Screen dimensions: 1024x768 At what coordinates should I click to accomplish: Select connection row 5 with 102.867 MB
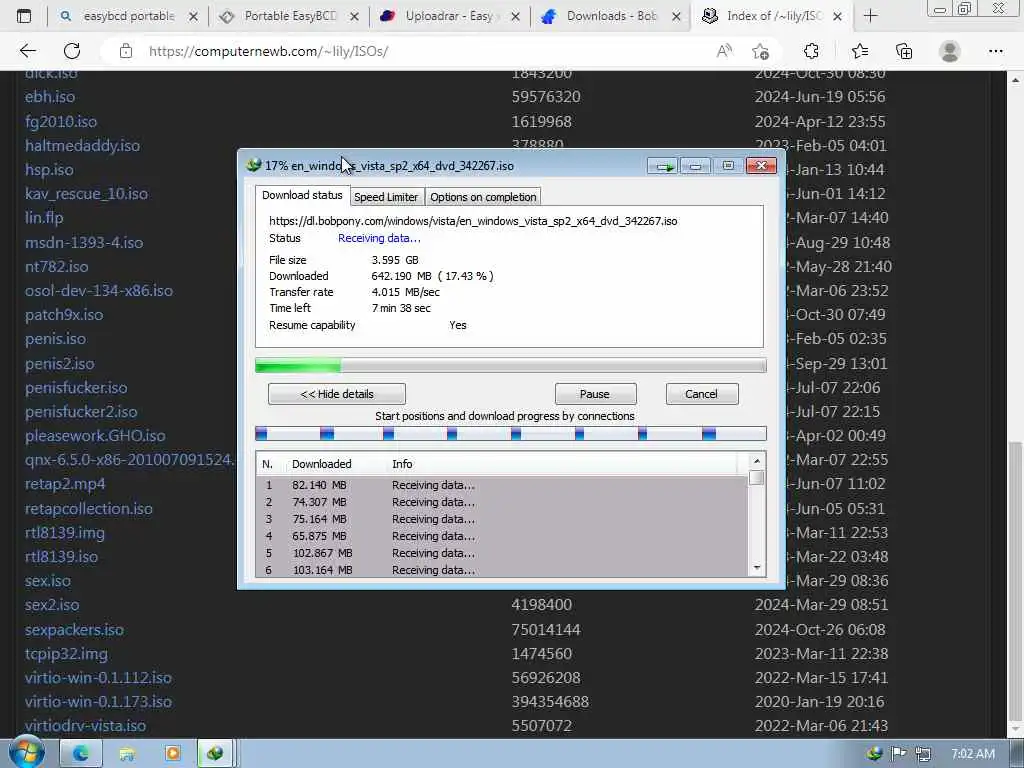[x=502, y=553]
